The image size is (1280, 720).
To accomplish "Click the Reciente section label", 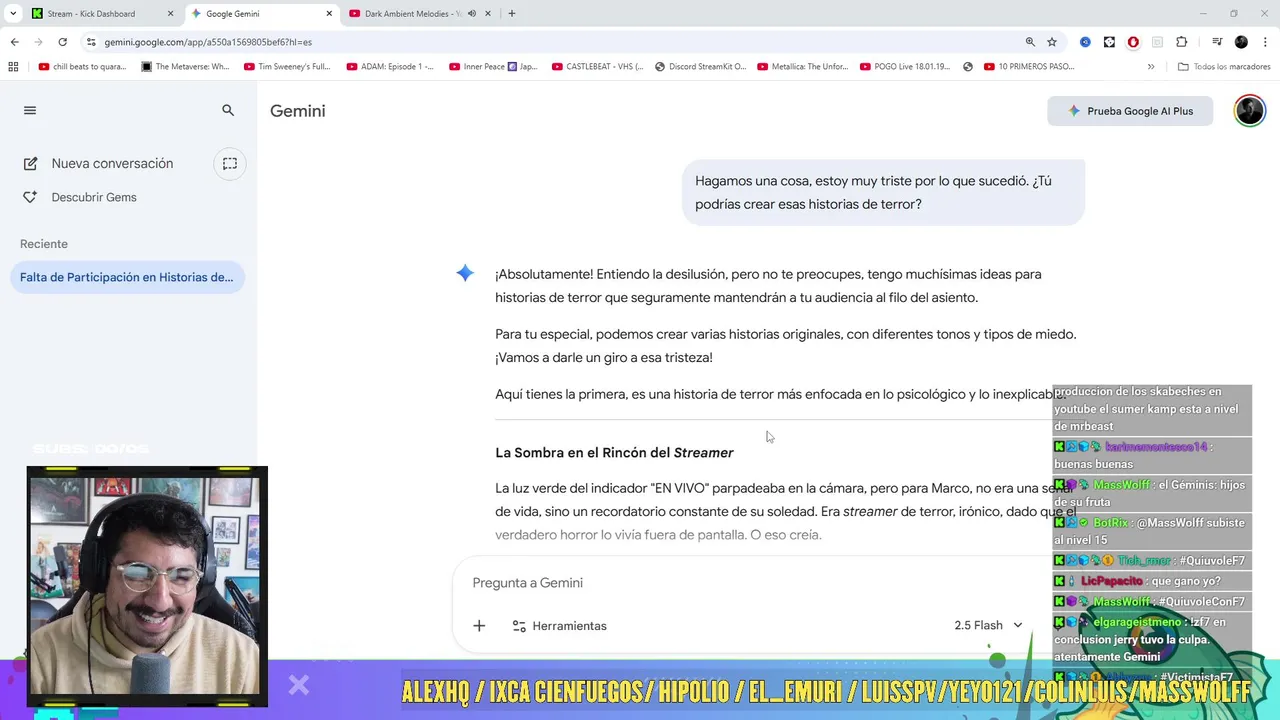I will point(44,244).
